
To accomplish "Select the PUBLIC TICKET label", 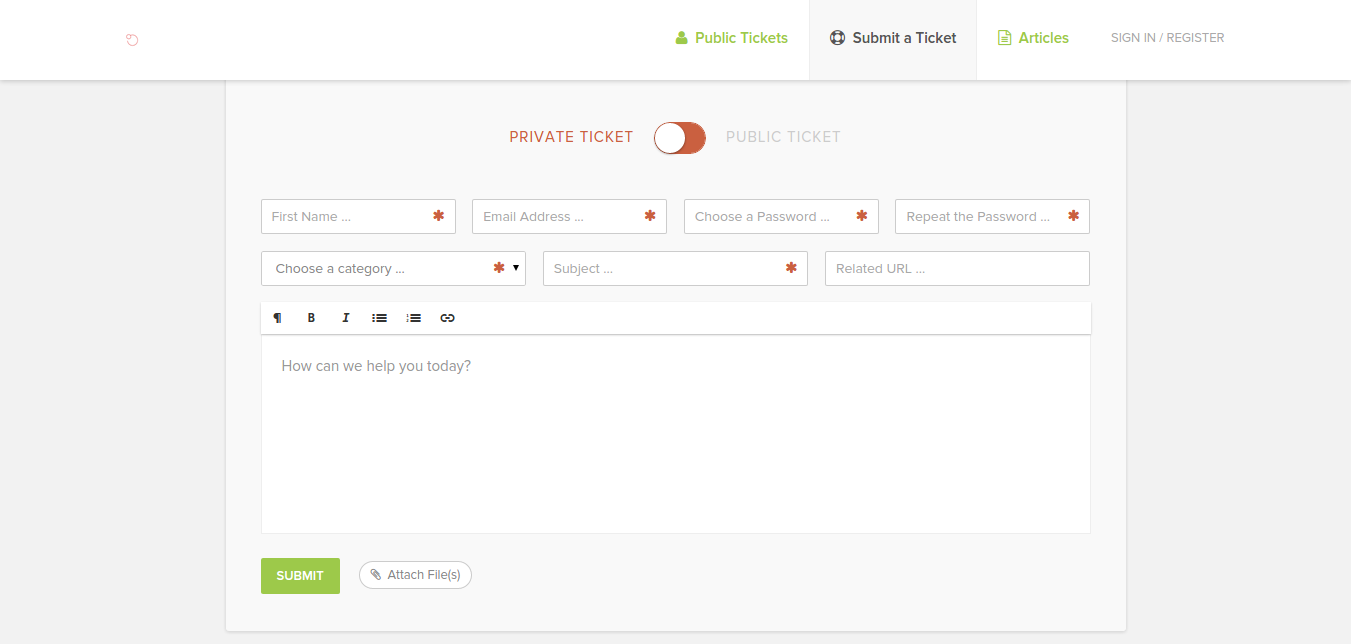I will [x=783, y=137].
